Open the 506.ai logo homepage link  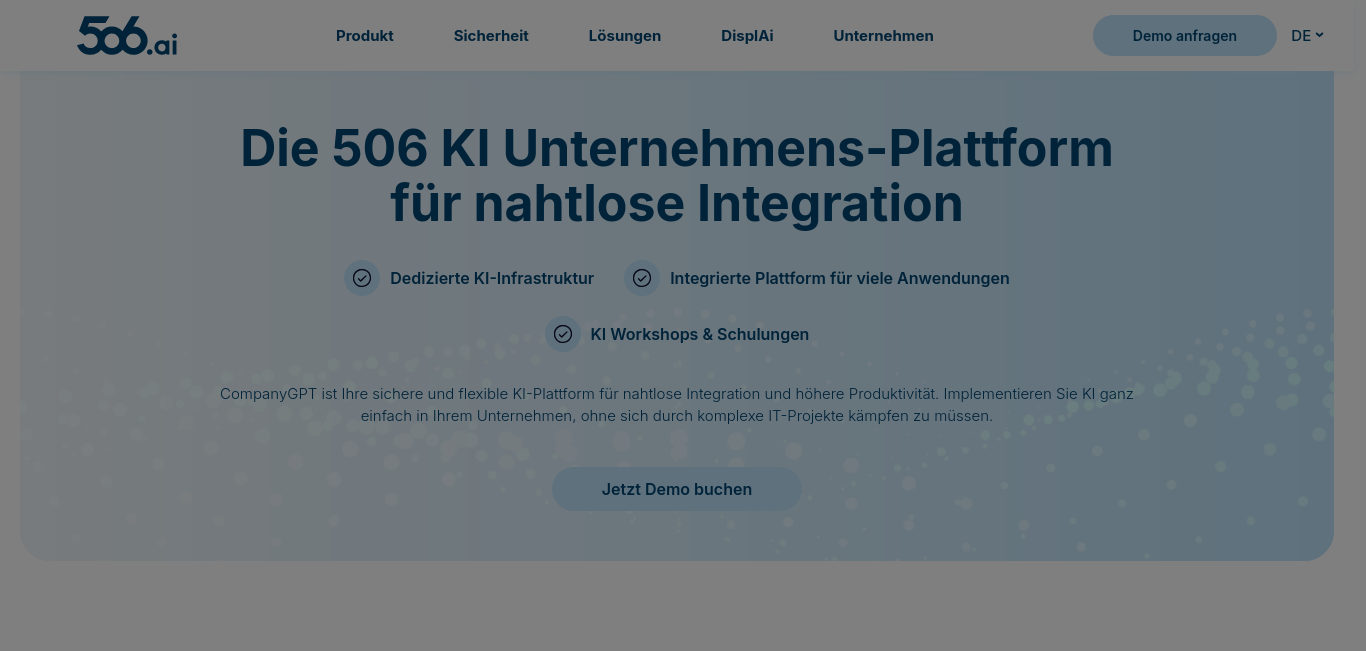(x=127, y=36)
